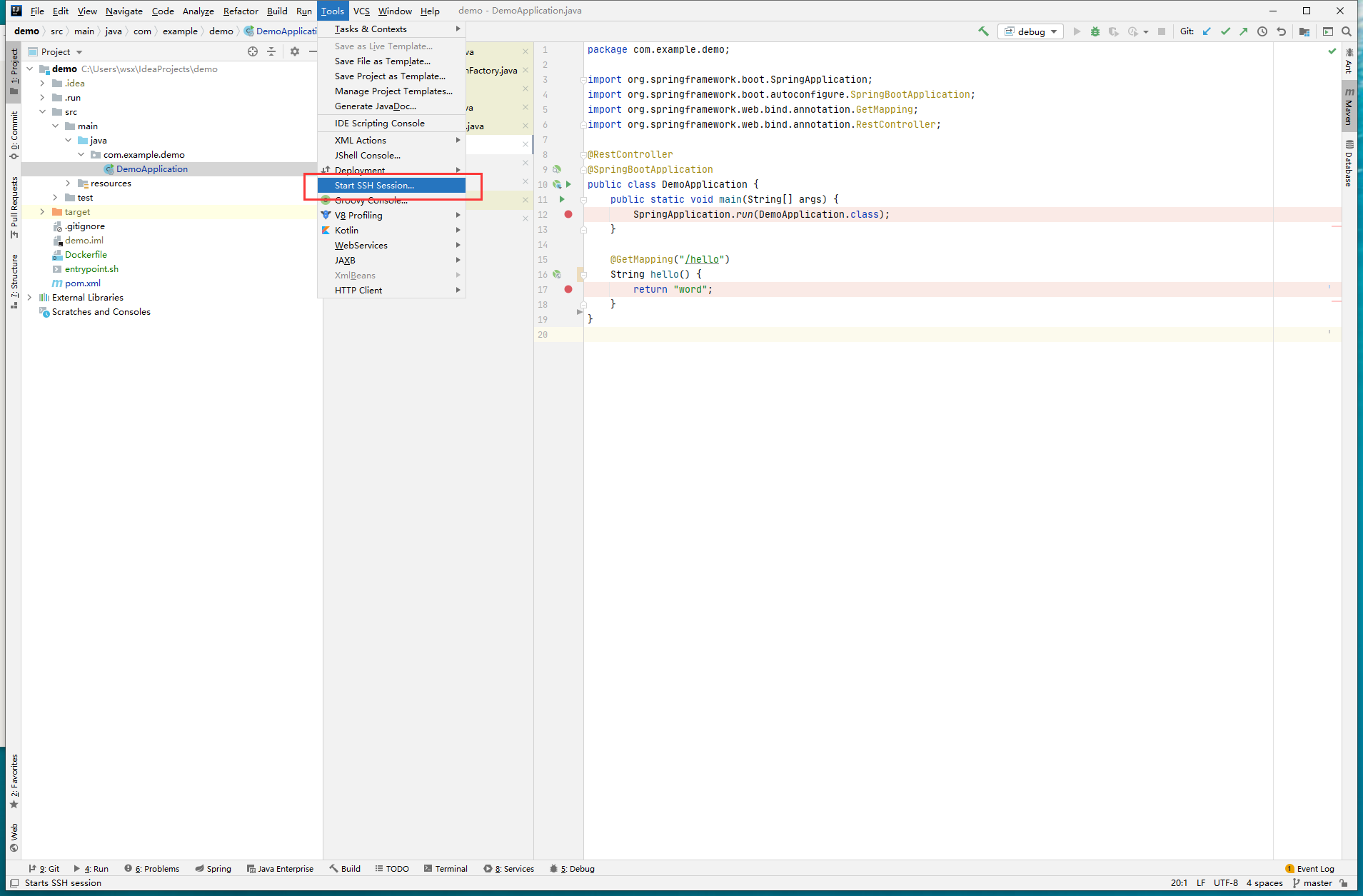Viewport: 1363px width, 896px height.
Task: Toggle the breakpoint on line 12
Action: (x=568, y=214)
